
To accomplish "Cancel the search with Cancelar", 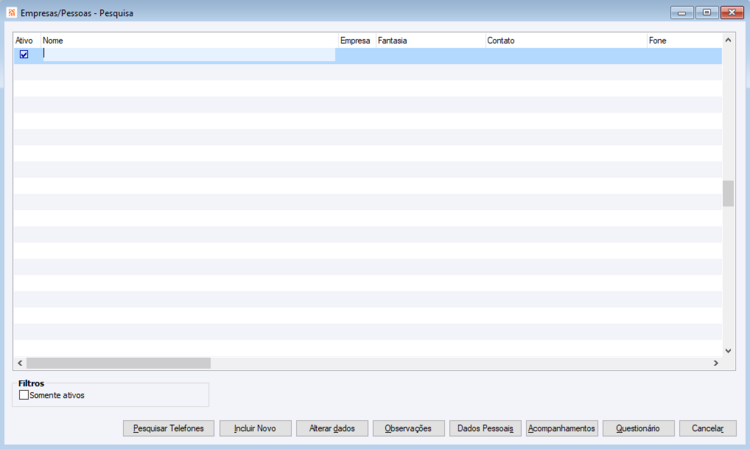I will (707, 428).
